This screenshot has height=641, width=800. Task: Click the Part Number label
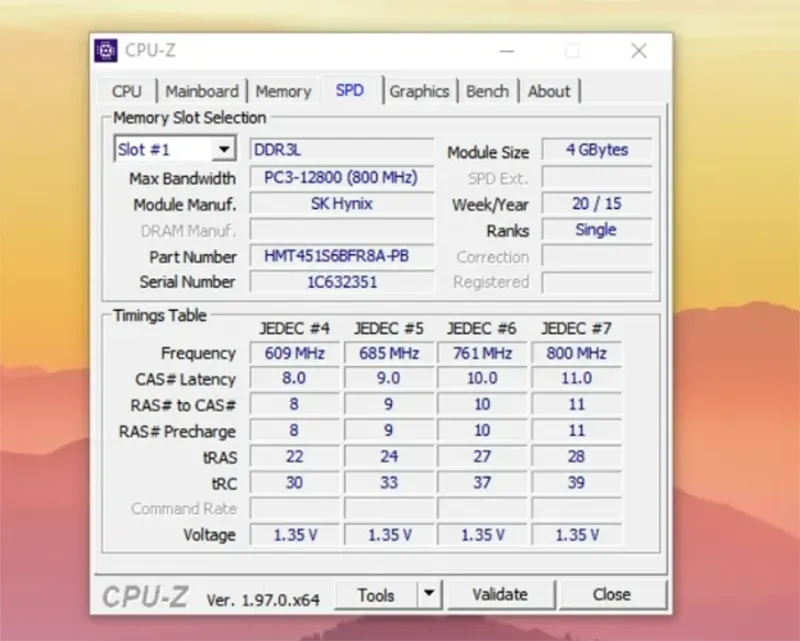coord(193,257)
